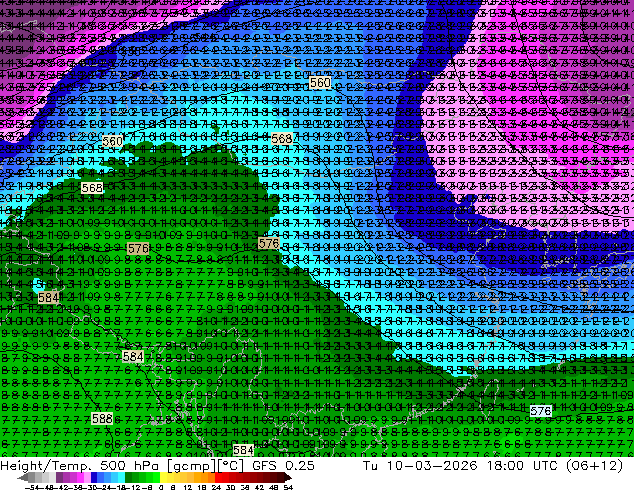Click the '-54' scale value
Screen dimensions: 634x490
point(32,487)
